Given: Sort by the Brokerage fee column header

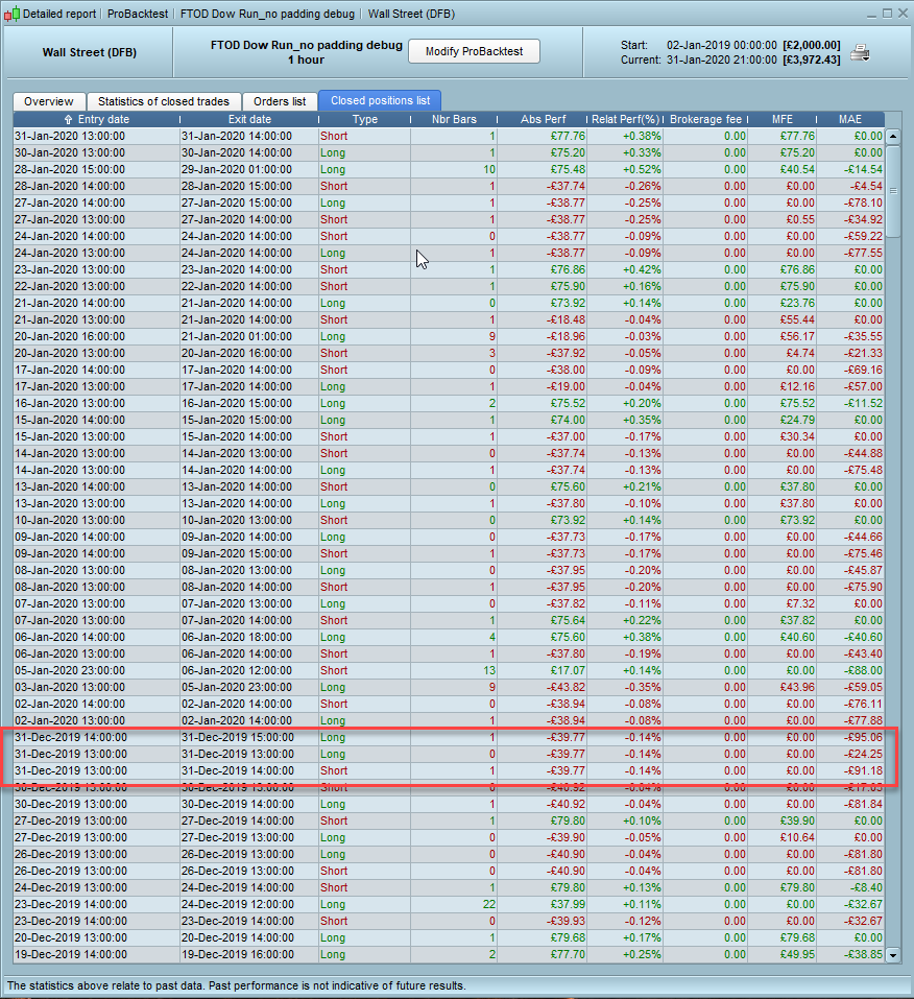Looking at the screenshot, I should pos(706,119).
